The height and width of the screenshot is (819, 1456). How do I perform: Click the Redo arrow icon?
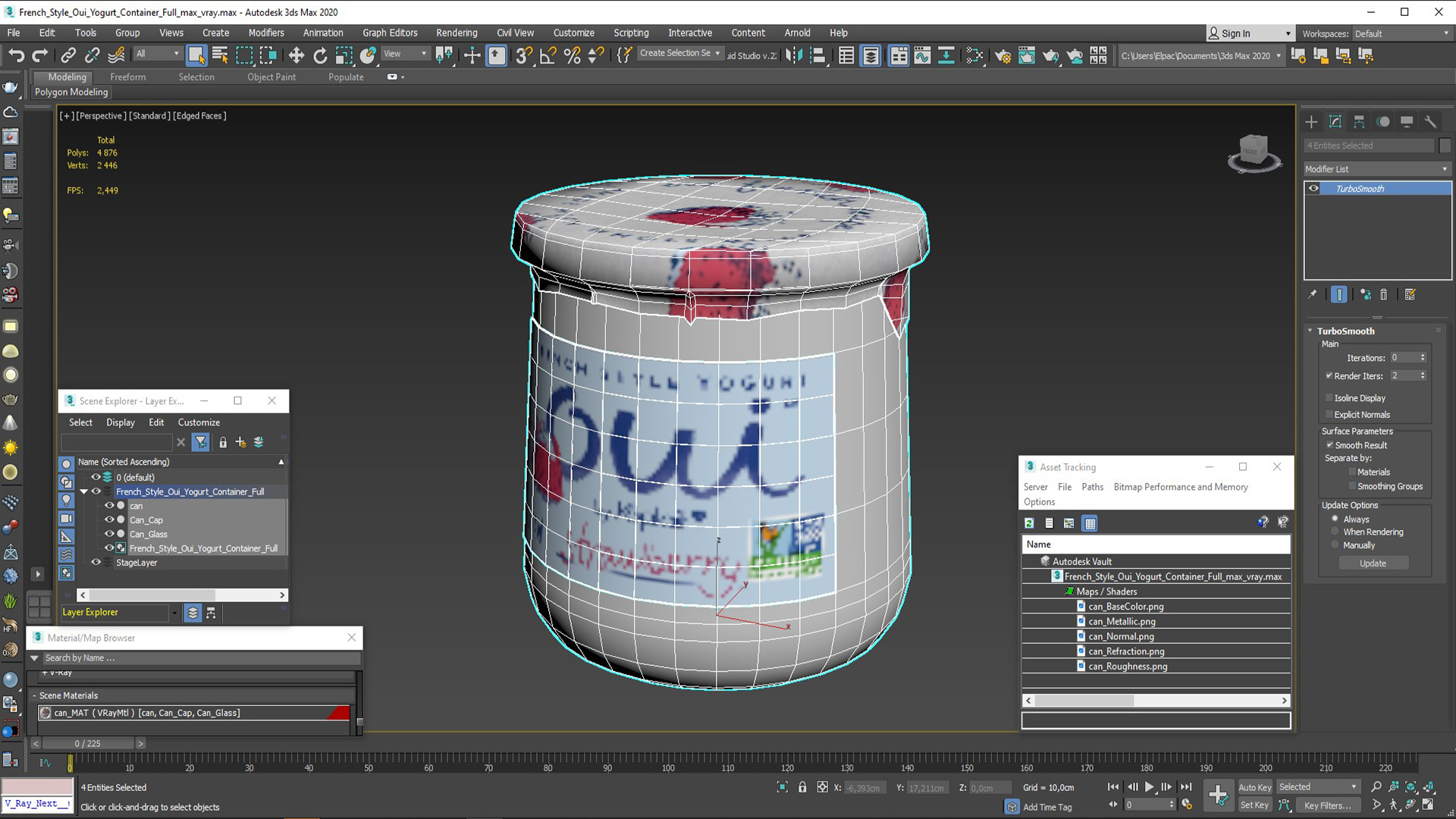tap(40, 55)
